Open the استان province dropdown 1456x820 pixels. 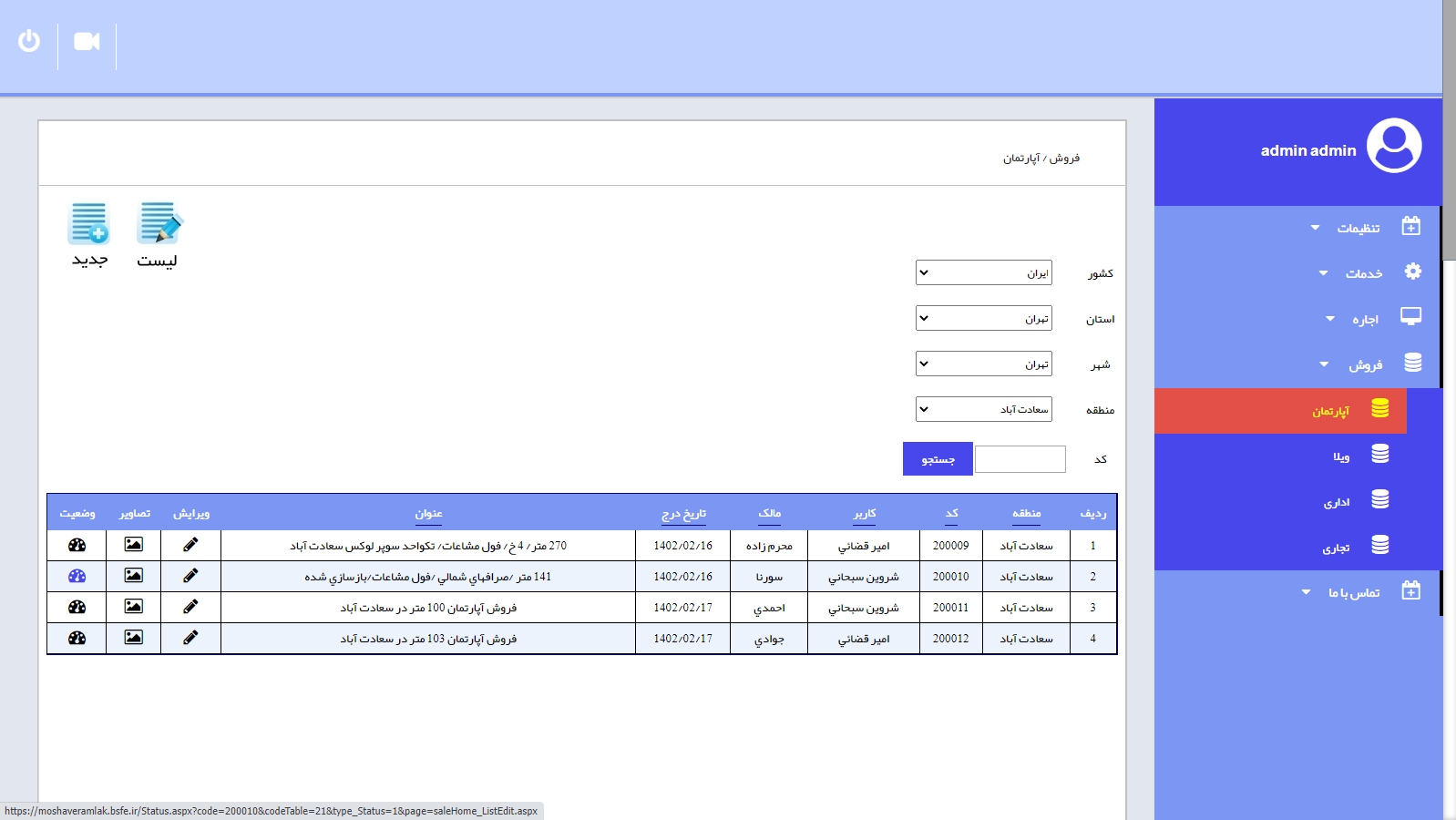(983, 318)
